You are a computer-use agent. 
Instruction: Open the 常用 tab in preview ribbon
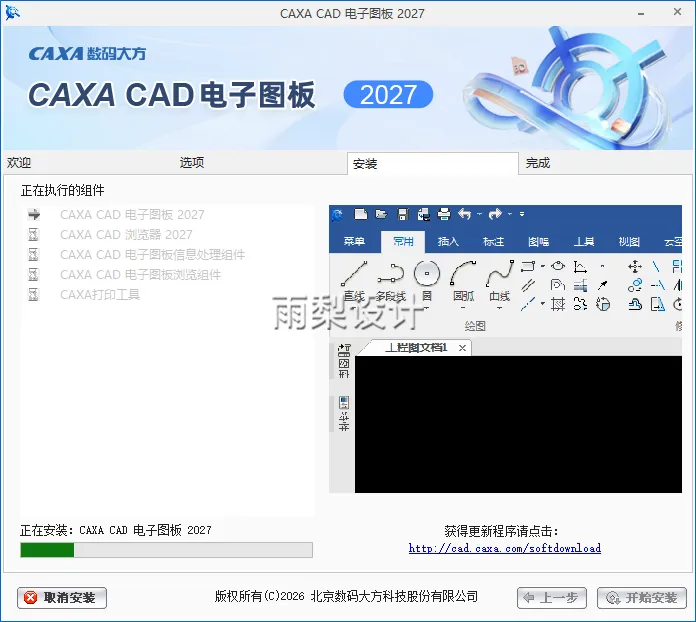coord(403,242)
